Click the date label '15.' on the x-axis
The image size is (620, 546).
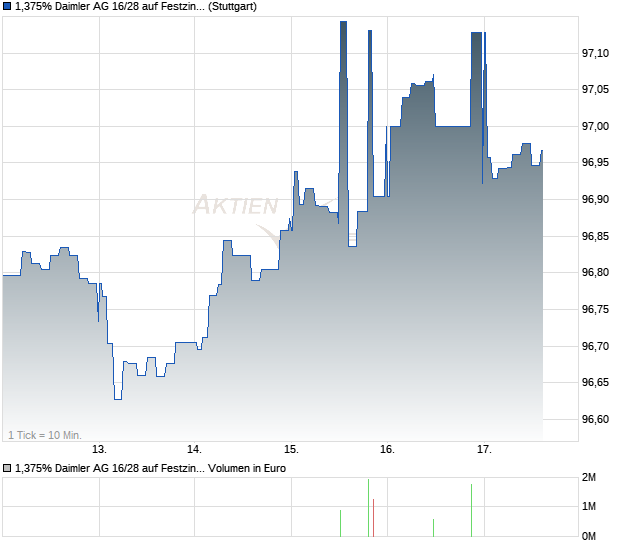click(x=291, y=450)
